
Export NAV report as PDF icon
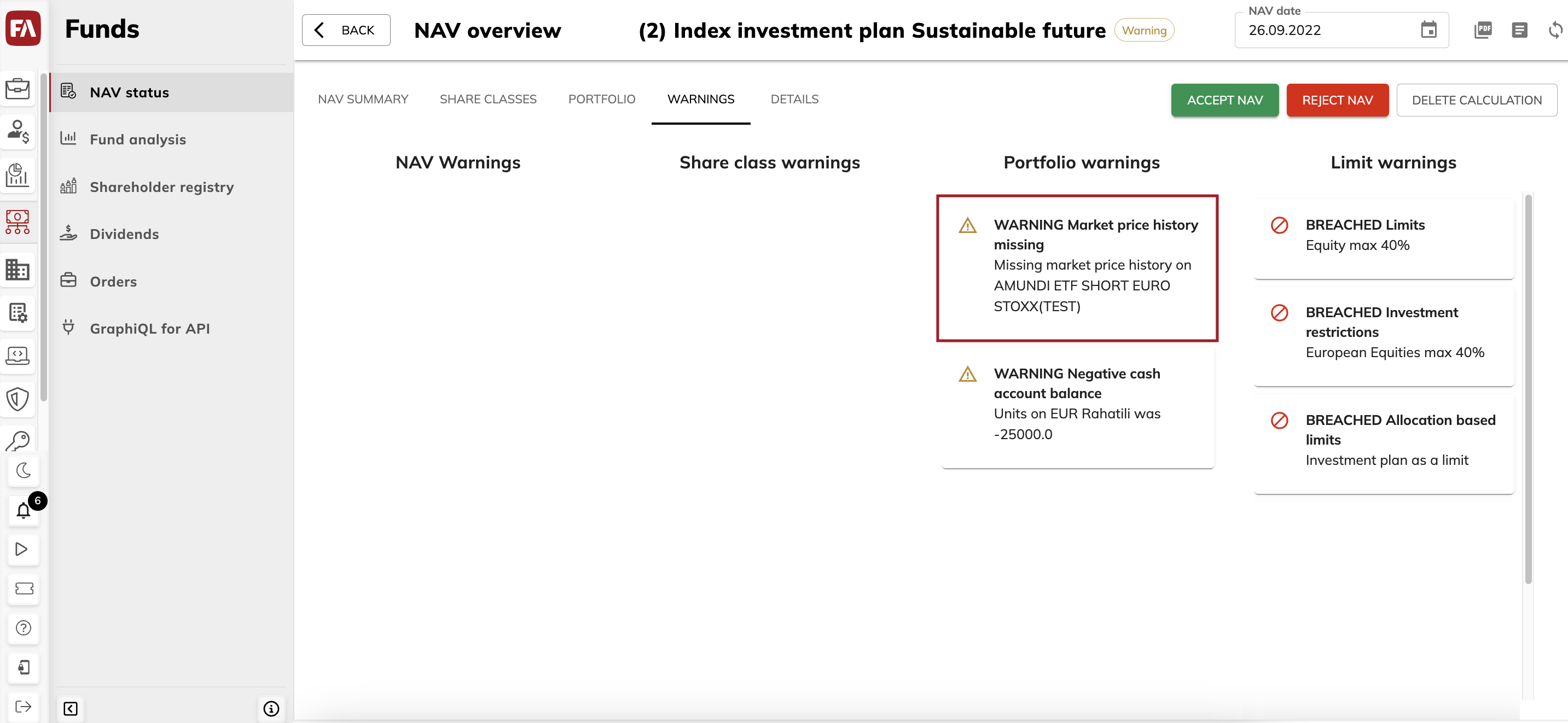click(x=1483, y=29)
